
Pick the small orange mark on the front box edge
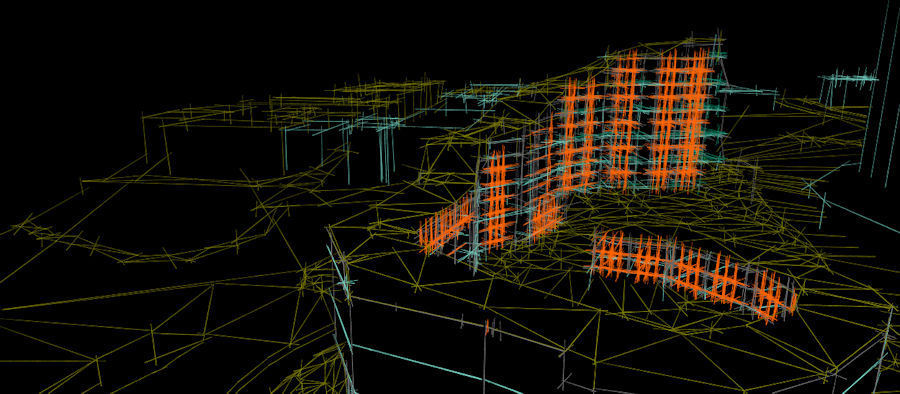[487, 327]
